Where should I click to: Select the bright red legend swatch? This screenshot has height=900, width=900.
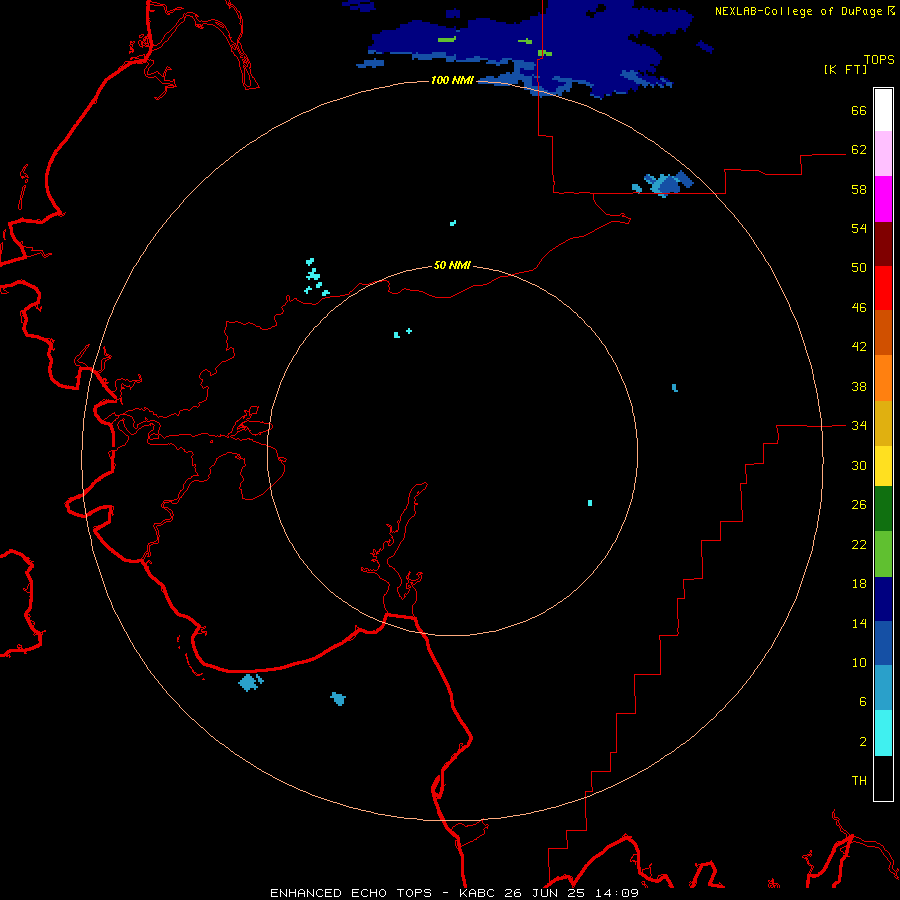coord(883,288)
